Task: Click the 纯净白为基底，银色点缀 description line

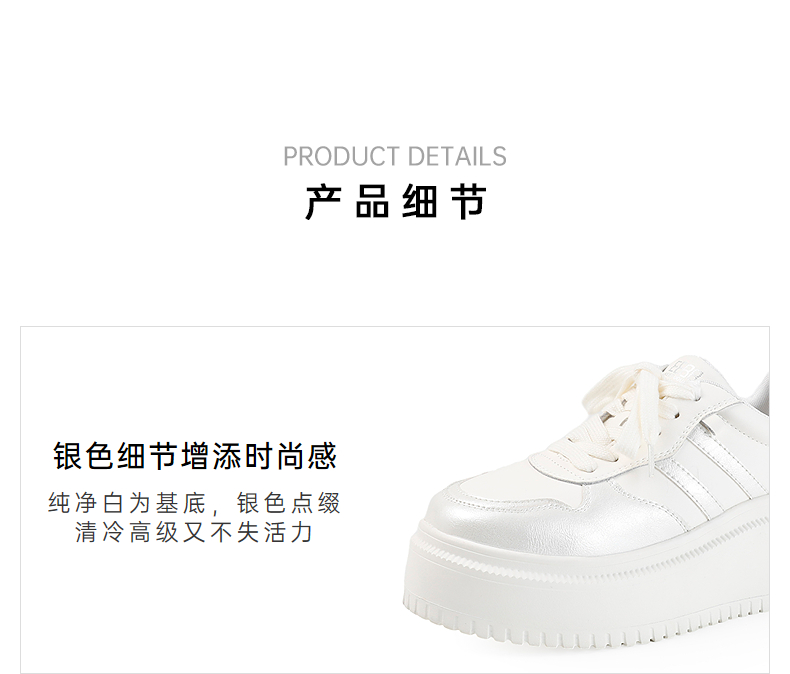Action: (x=194, y=503)
